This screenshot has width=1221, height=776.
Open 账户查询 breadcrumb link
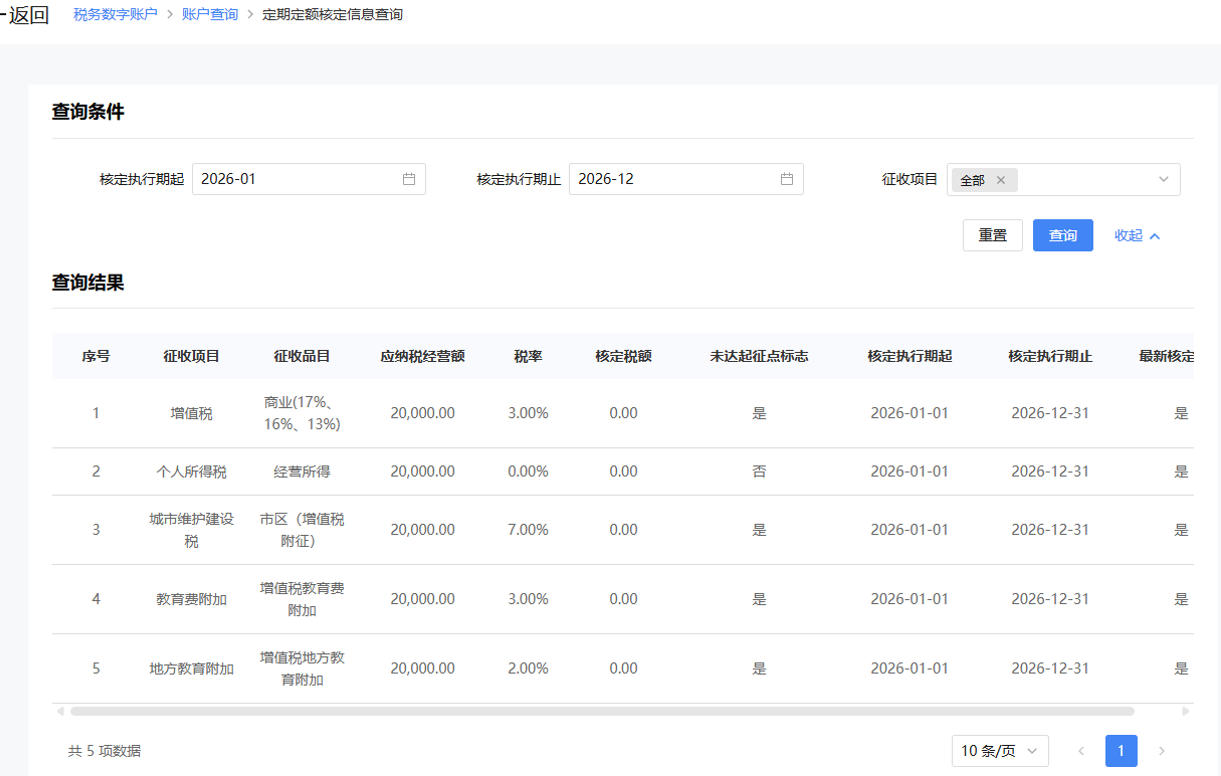click(x=210, y=15)
